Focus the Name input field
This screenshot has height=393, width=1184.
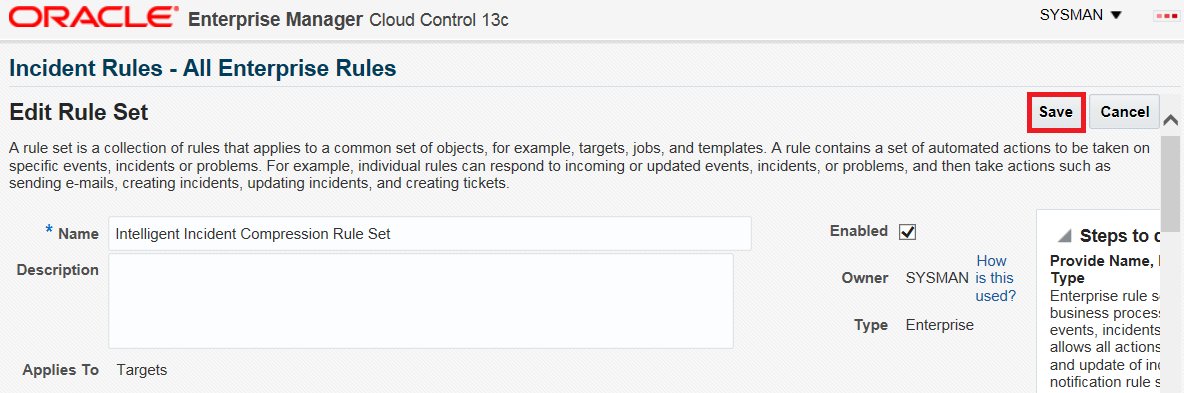pos(430,234)
